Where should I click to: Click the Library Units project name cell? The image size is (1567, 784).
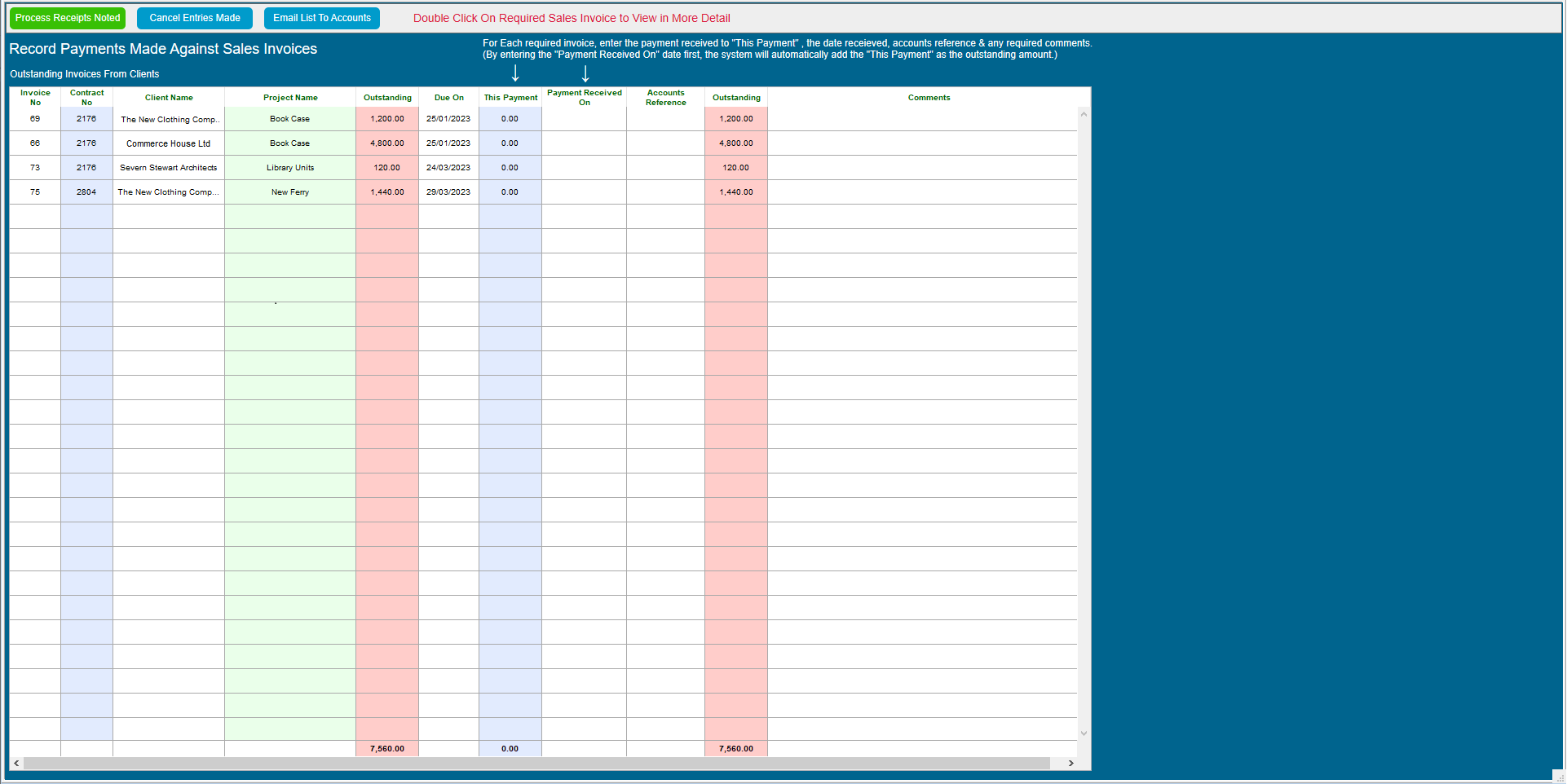[290, 168]
